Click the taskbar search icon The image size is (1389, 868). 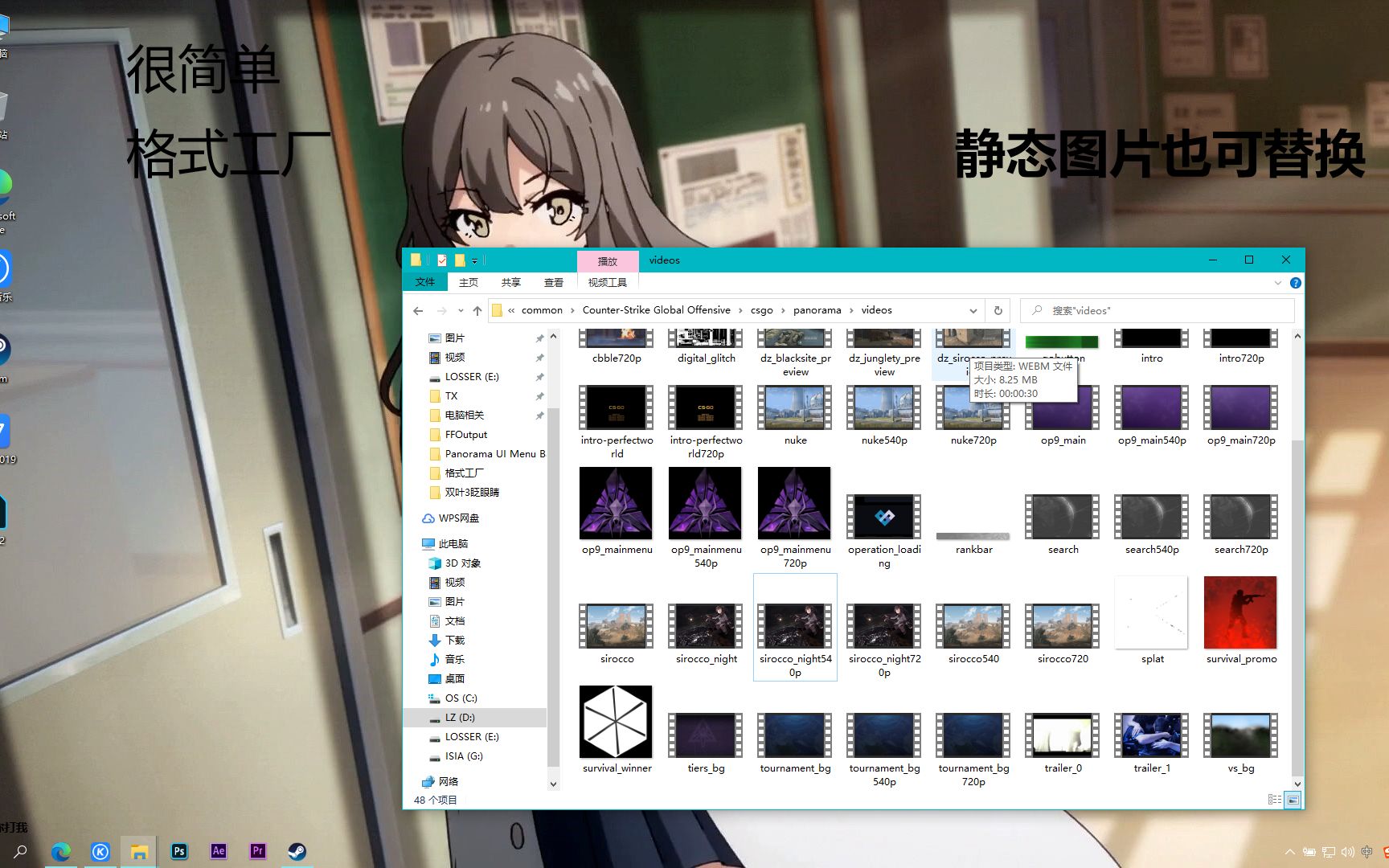pos(21,851)
